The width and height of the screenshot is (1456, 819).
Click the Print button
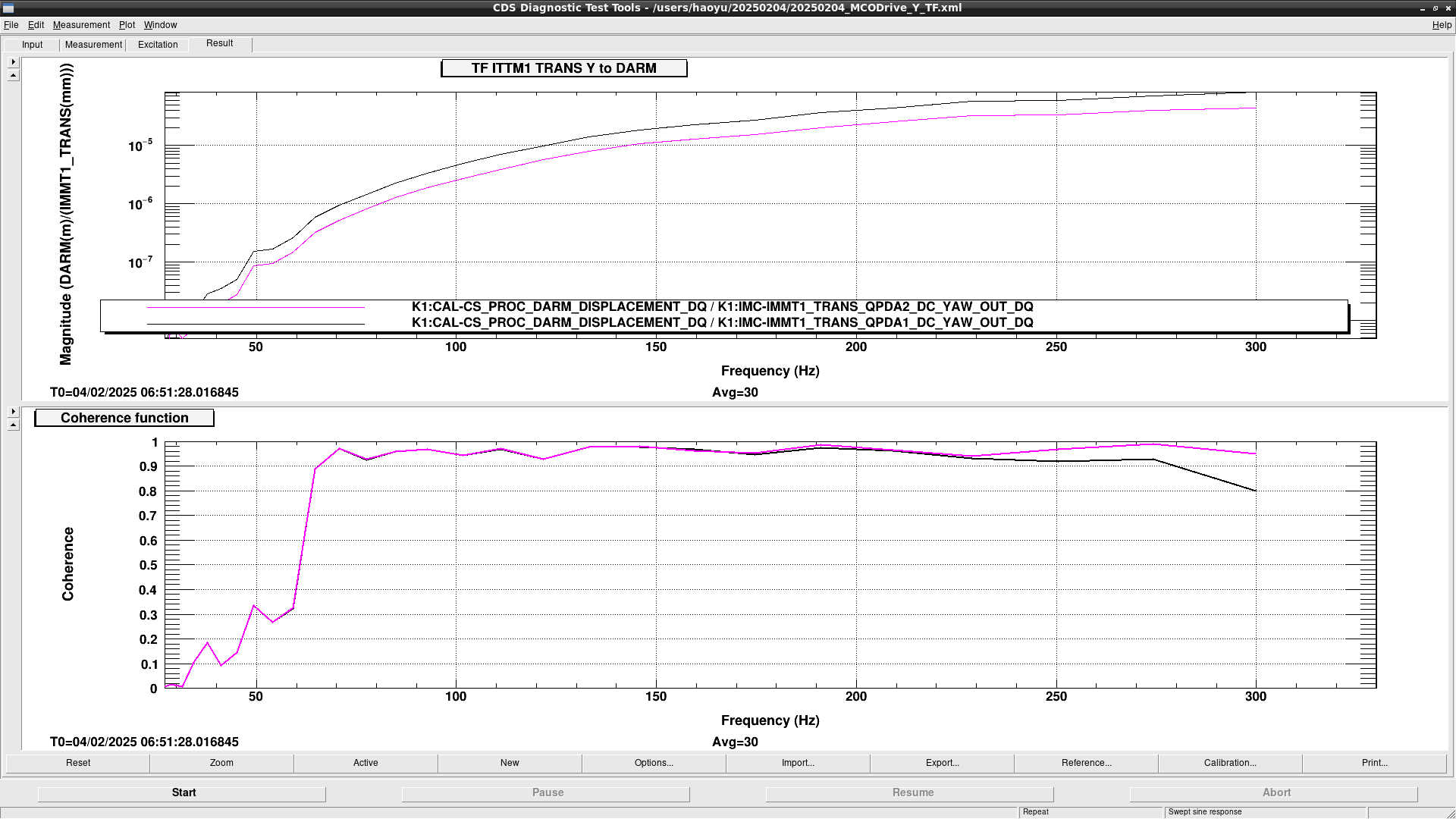coord(1374,763)
